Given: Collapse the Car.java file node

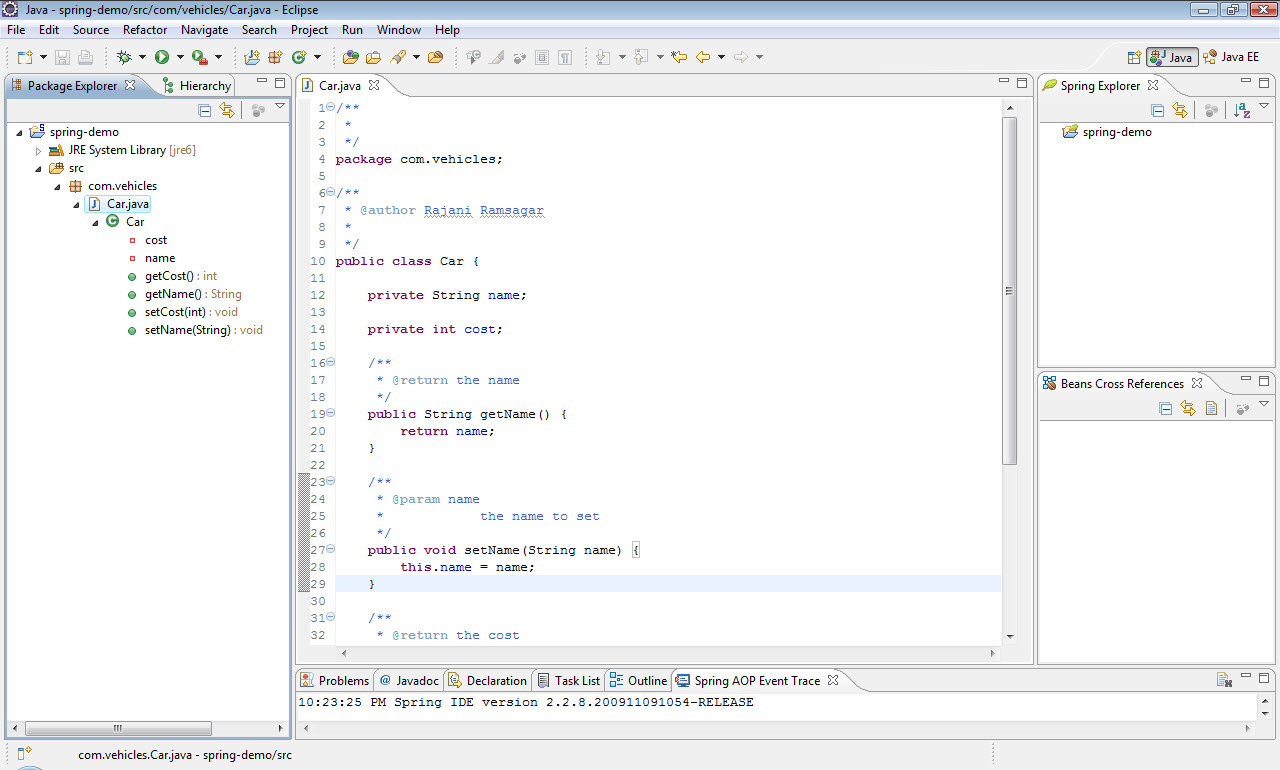Looking at the screenshot, I should pos(76,204).
